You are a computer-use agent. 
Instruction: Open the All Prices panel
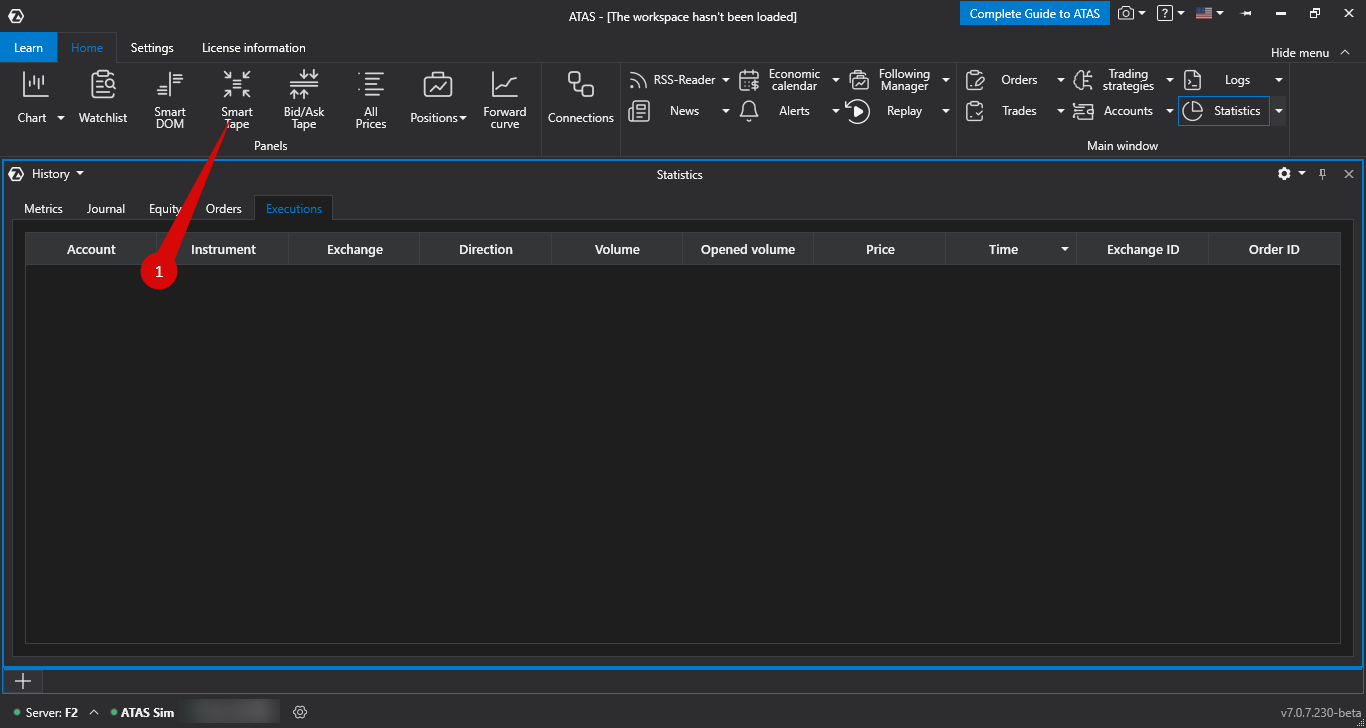[371, 98]
